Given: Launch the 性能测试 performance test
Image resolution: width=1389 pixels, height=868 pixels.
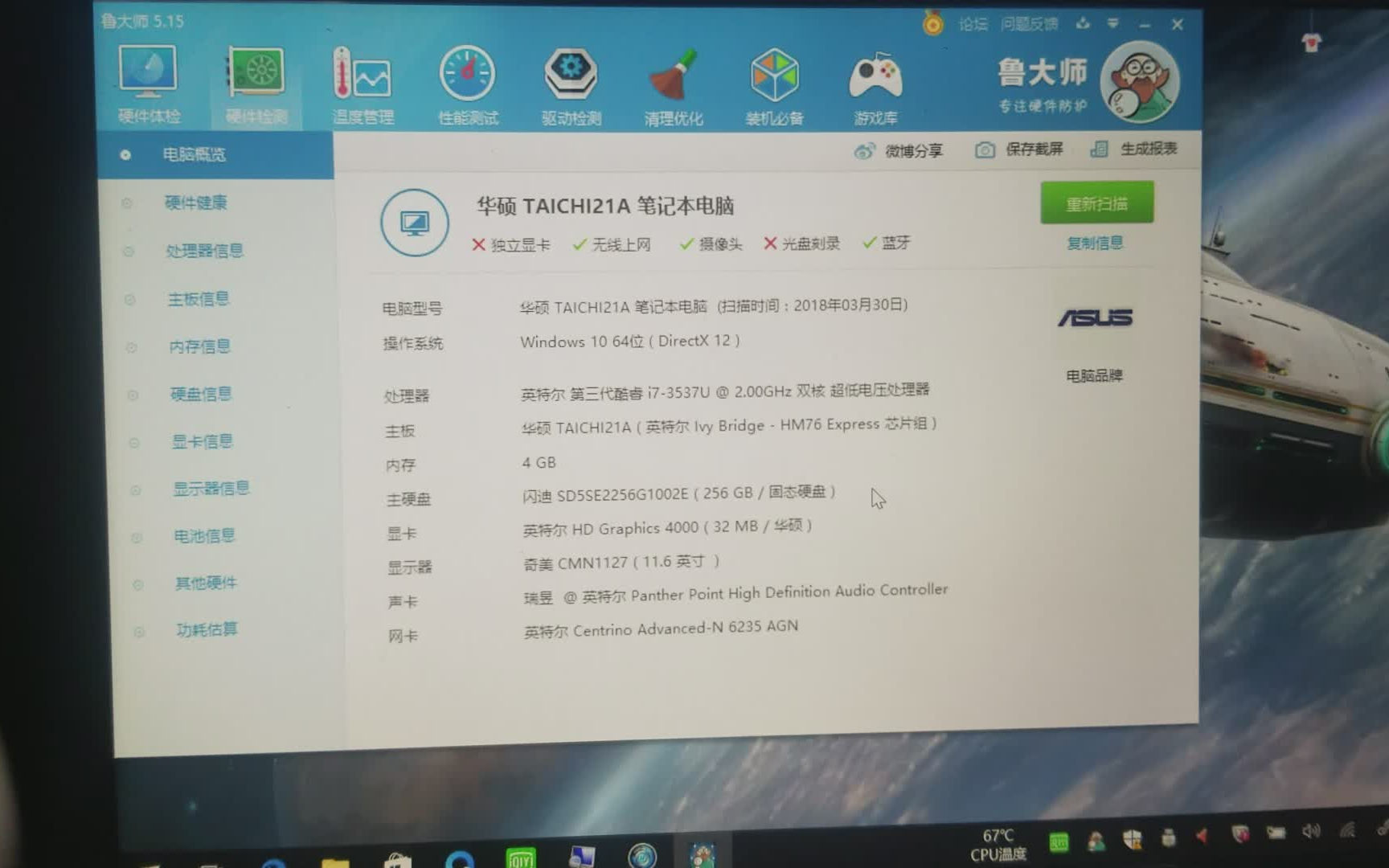Looking at the screenshot, I should click(468, 86).
